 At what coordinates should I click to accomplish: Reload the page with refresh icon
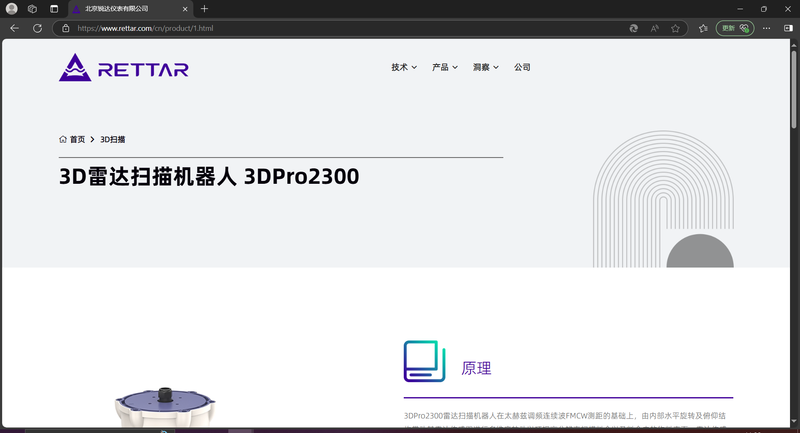tap(37, 28)
